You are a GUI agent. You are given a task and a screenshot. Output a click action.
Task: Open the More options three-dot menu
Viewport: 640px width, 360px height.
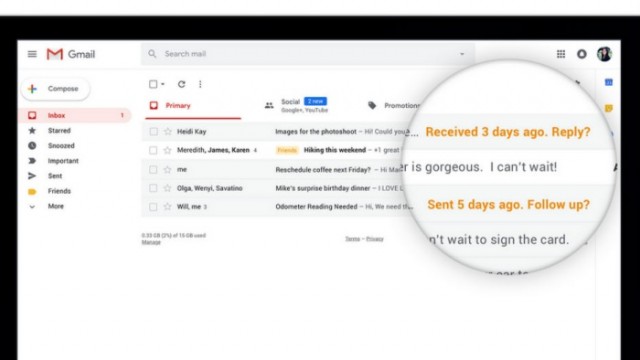(200, 84)
